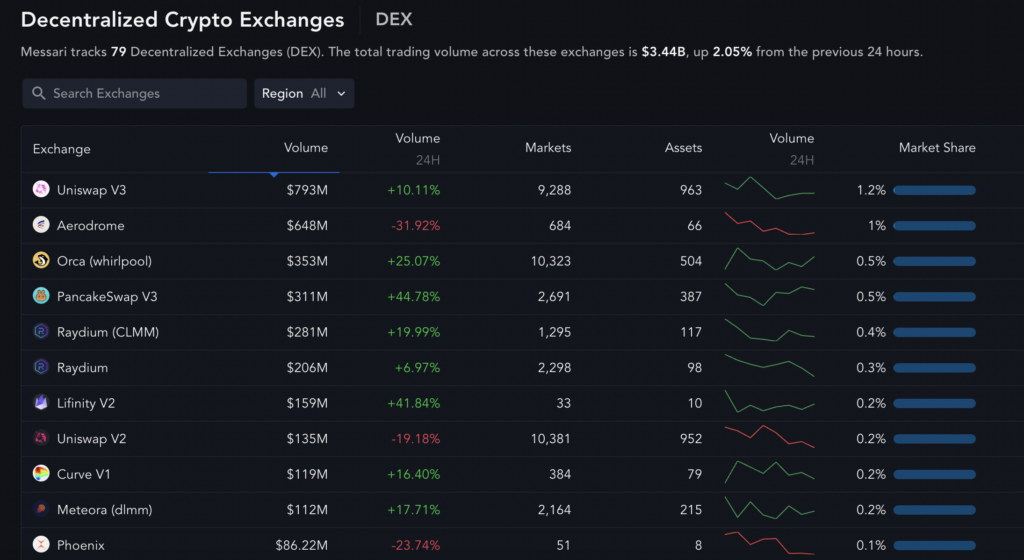Viewport: 1024px width, 560px height.
Task: Click the +16.40% change value
Action: point(413,474)
